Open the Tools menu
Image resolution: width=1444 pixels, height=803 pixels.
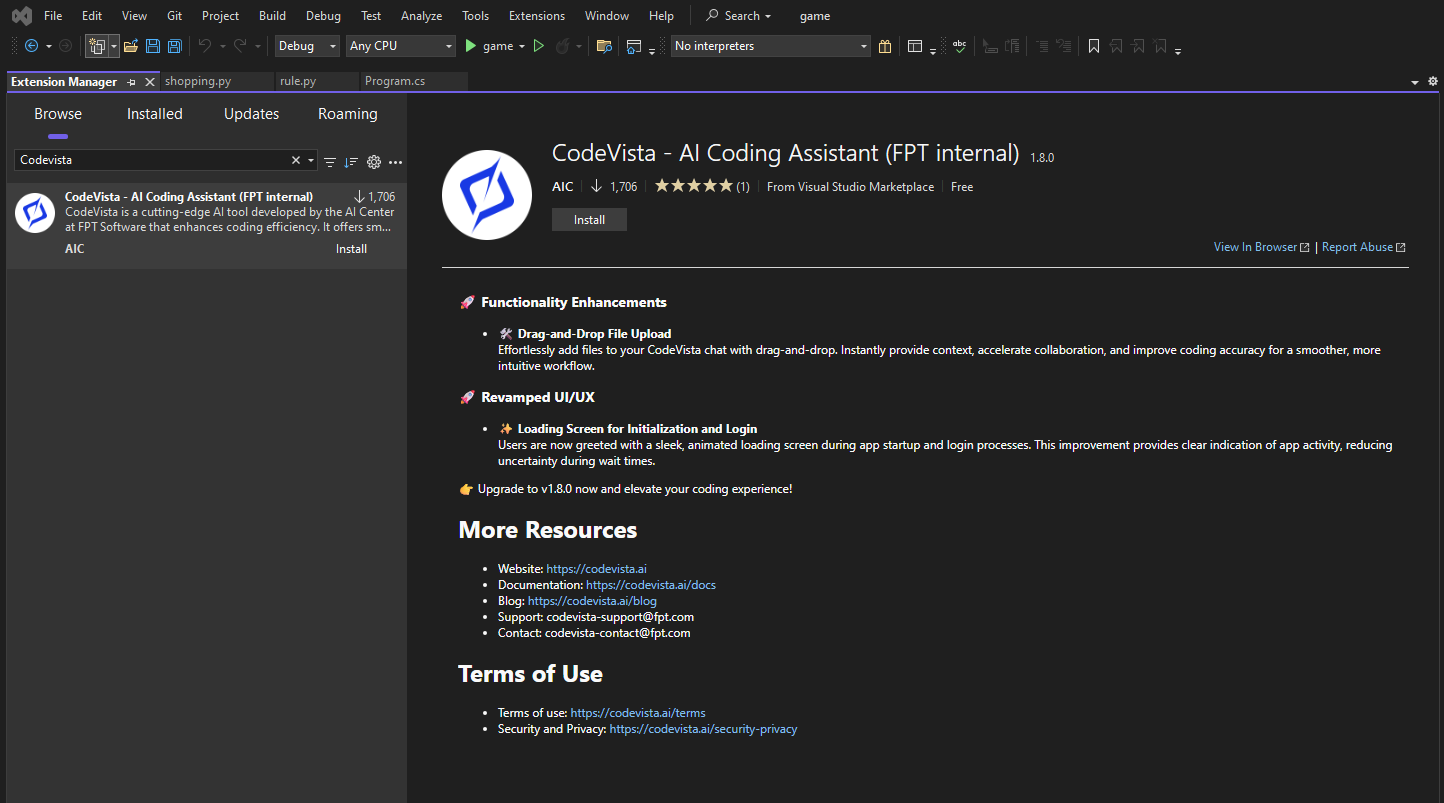click(x=476, y=16)
